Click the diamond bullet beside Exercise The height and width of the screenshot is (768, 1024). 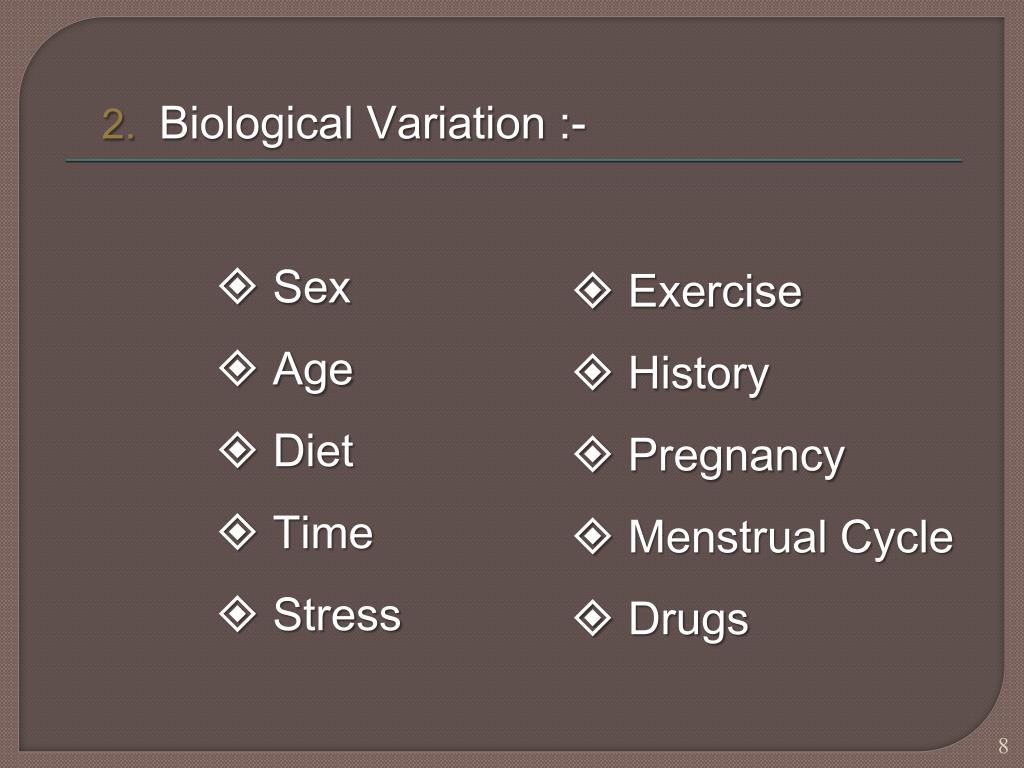tap(593, 291)
